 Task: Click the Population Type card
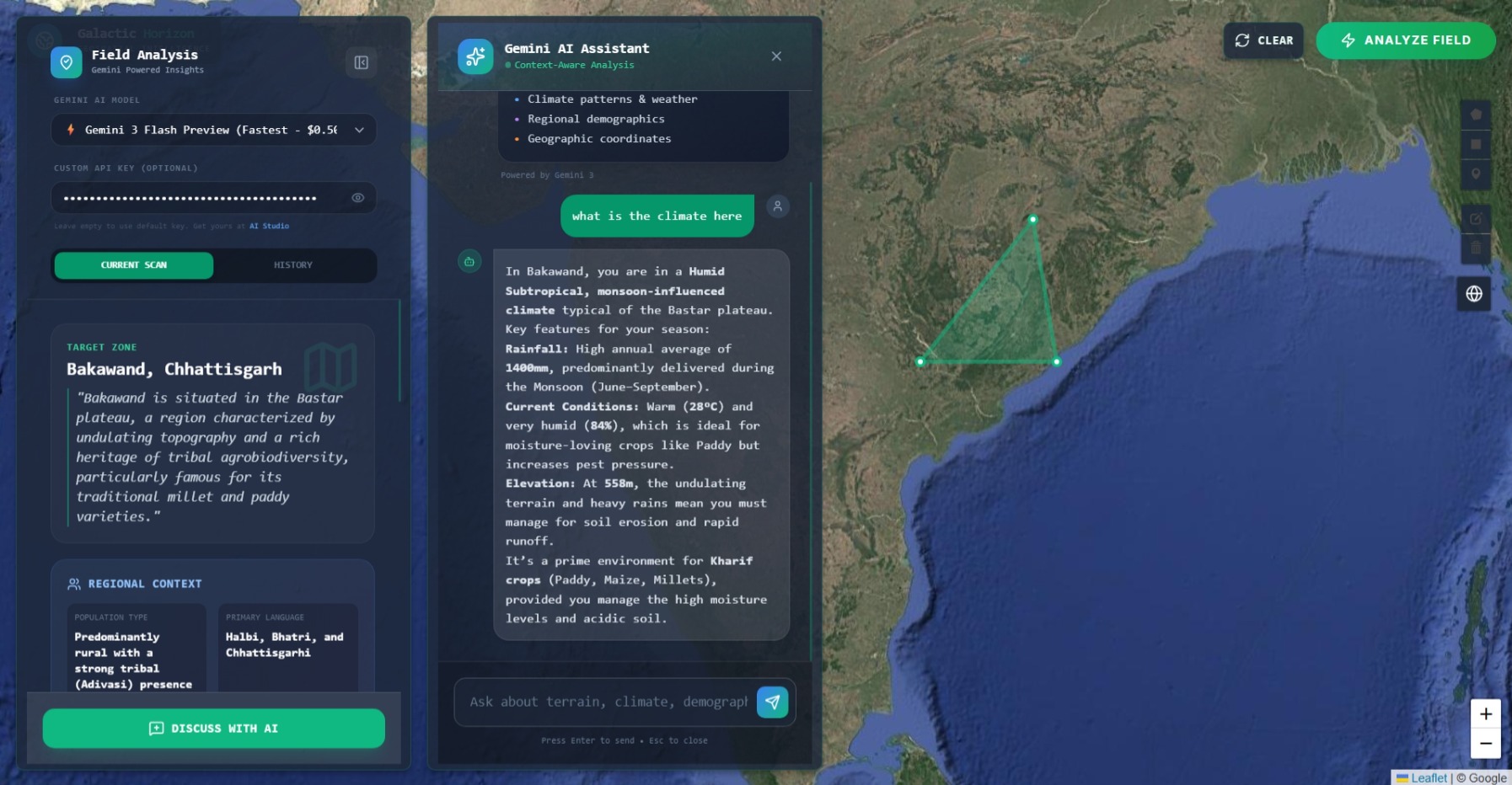click(137, 649)
